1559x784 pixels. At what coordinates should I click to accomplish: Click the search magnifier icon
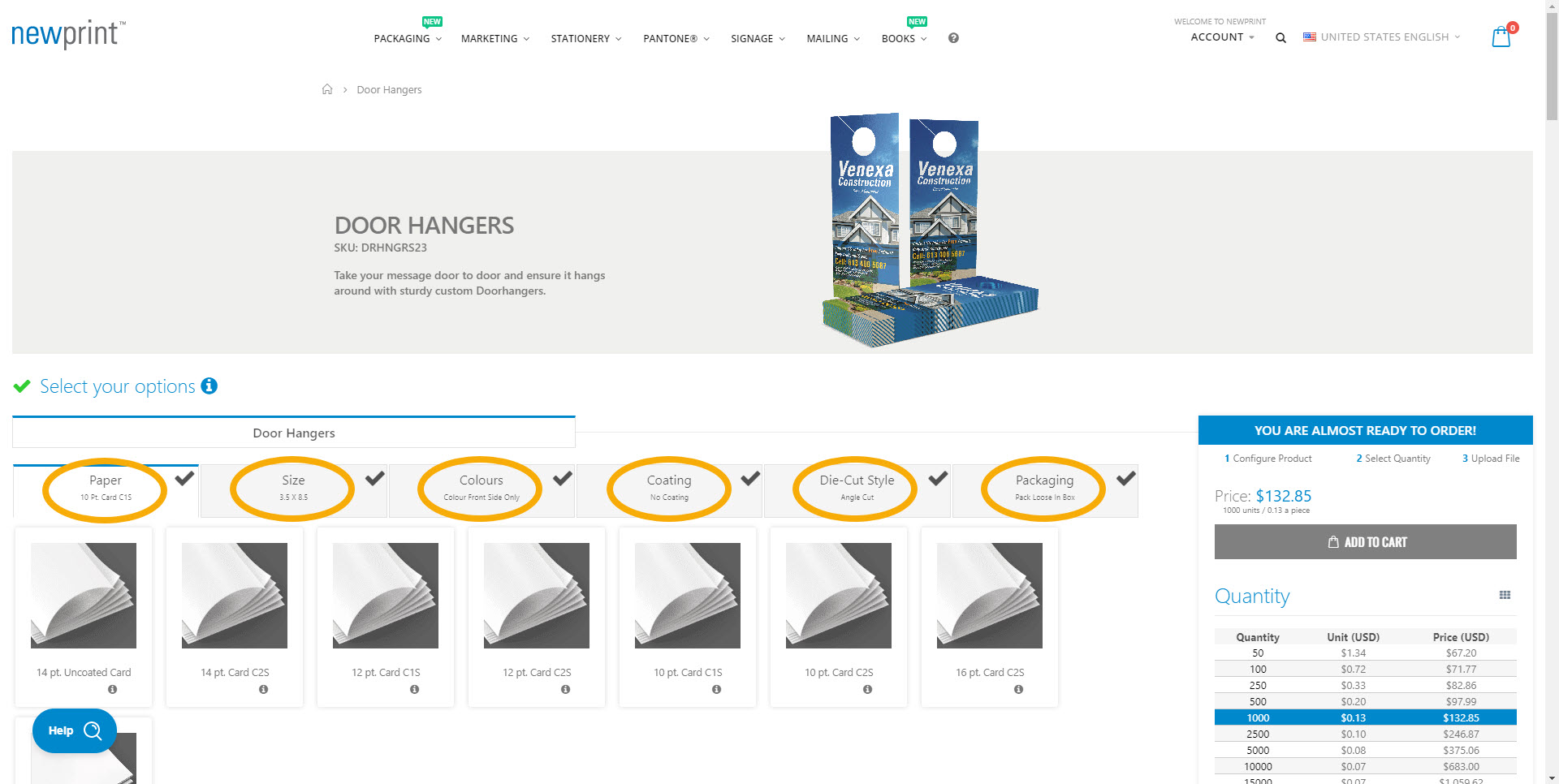(x=1280, y=37)
